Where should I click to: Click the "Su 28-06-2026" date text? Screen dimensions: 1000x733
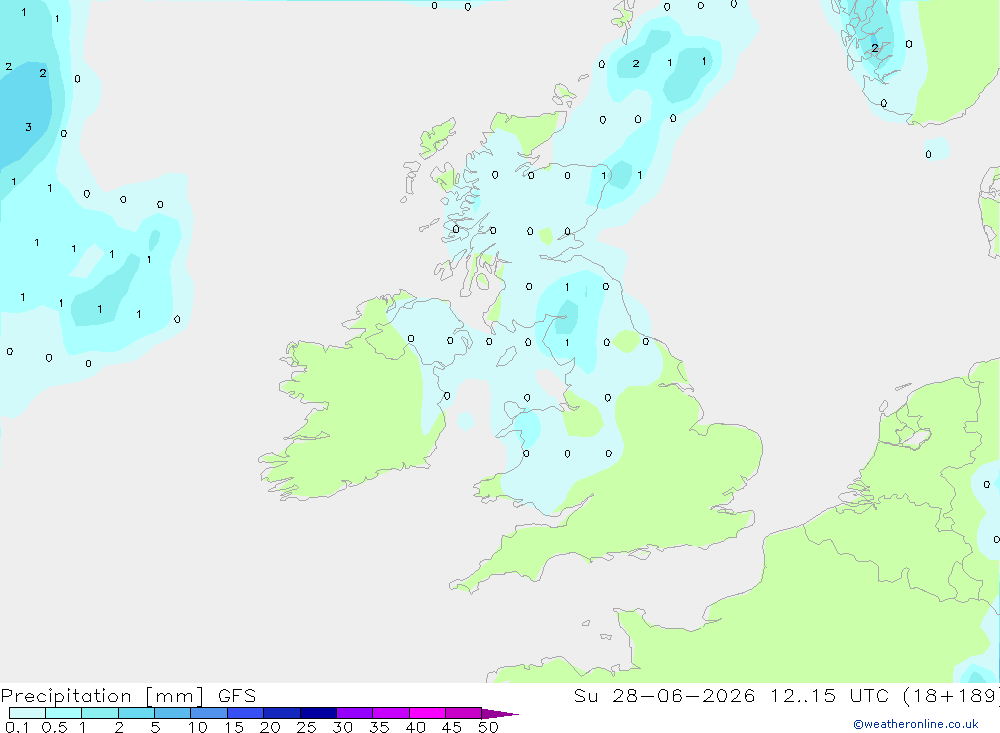click(x=665, y=696)
